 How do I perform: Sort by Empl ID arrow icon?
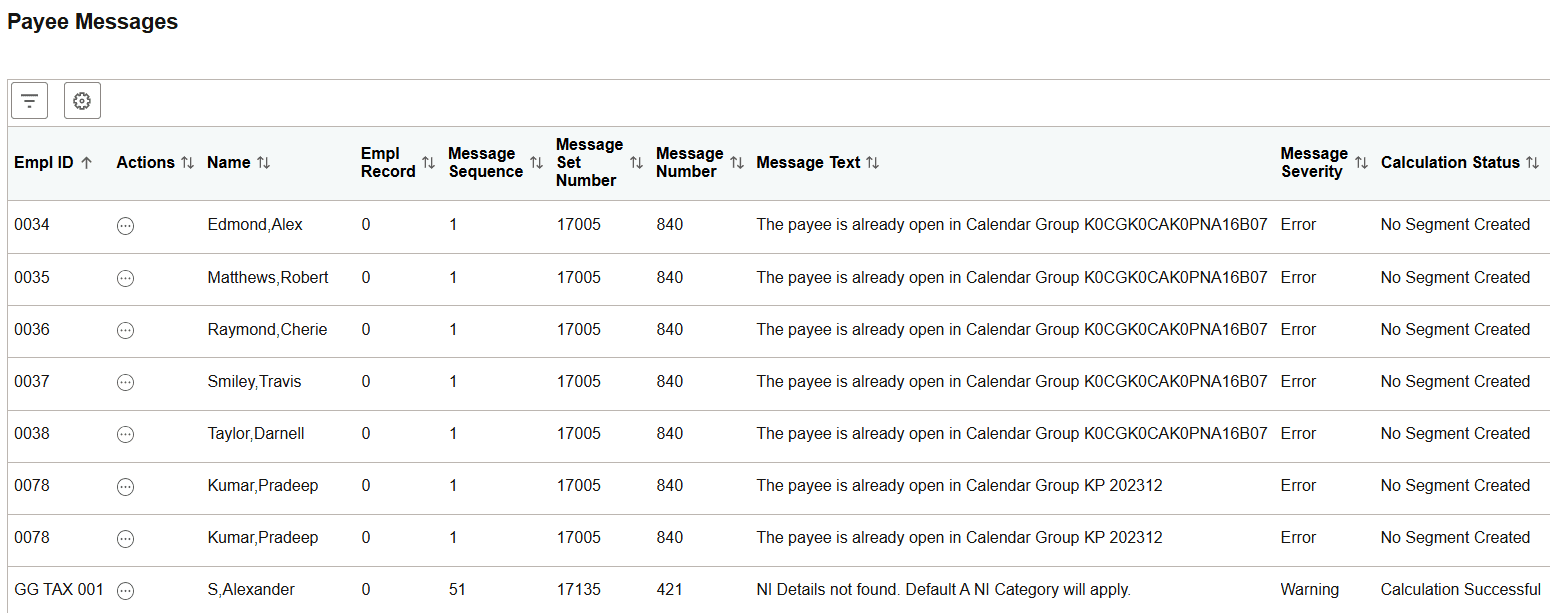[x=87, y=163]
